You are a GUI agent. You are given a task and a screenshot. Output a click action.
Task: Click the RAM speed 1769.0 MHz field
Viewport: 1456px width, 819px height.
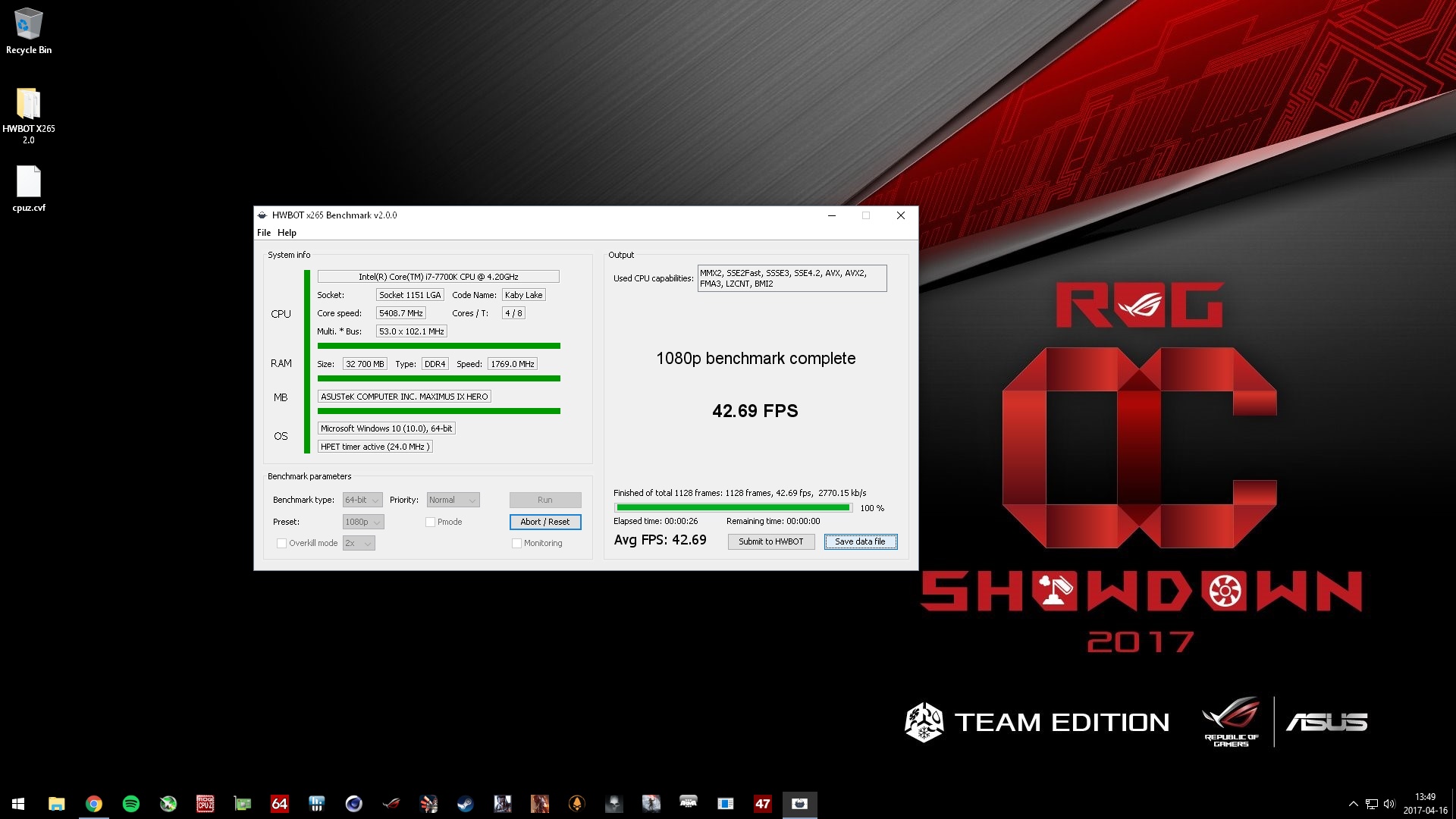point(513,364)
